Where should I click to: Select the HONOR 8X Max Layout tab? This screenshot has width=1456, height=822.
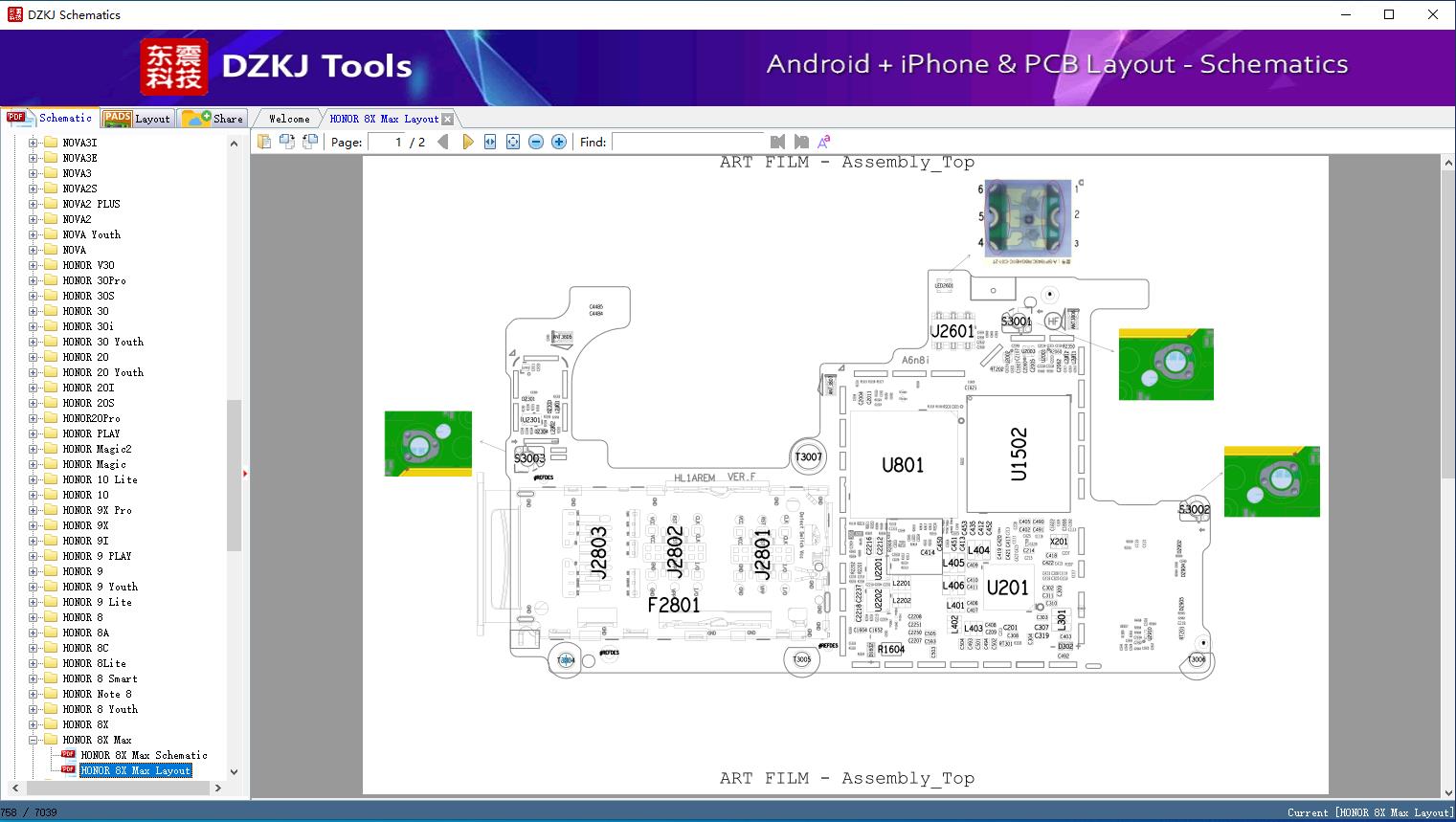point(384,119)
